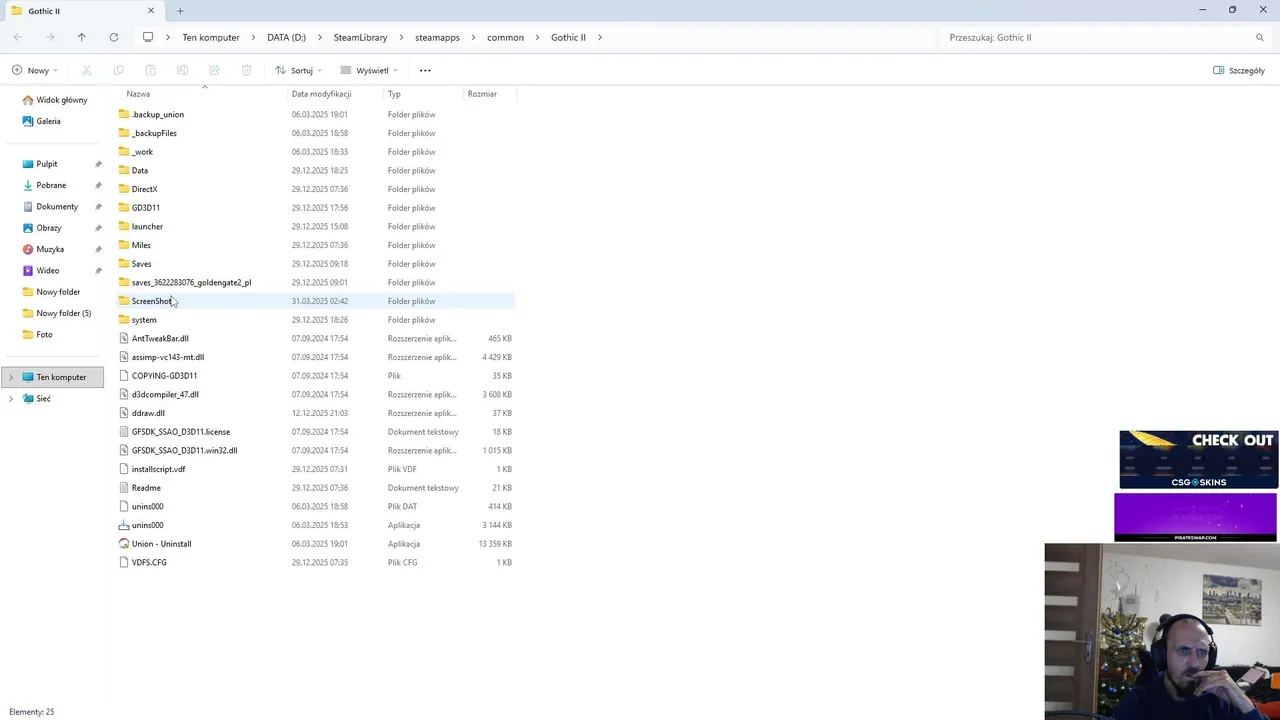Click the CSGO Skins Check Out banner
This screenshot has height=720, width=1280.
point(1198,460)
